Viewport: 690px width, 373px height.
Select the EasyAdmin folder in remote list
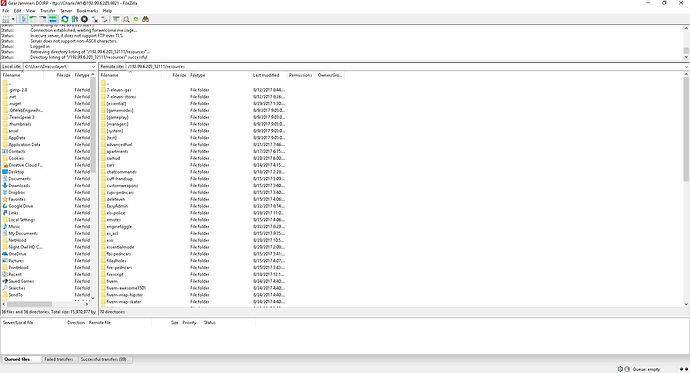[117, 206]
